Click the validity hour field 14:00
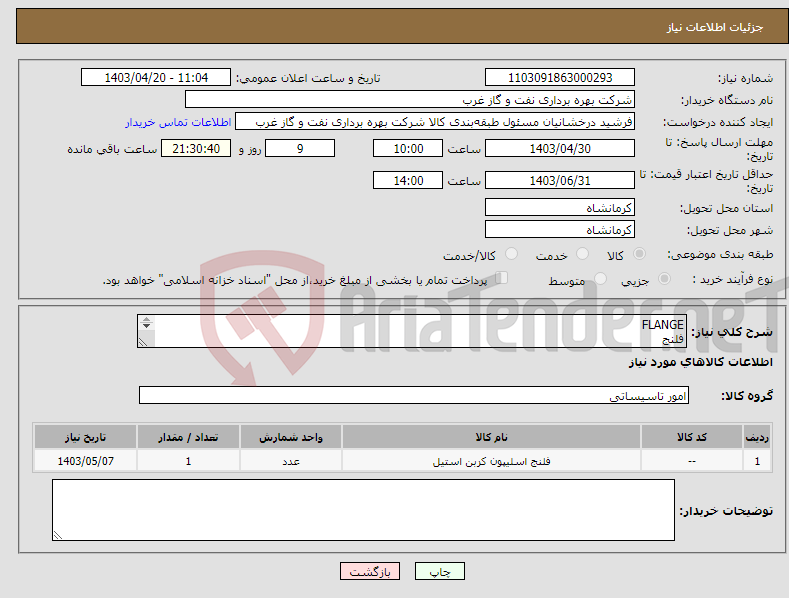 click(x=408, y=180)
